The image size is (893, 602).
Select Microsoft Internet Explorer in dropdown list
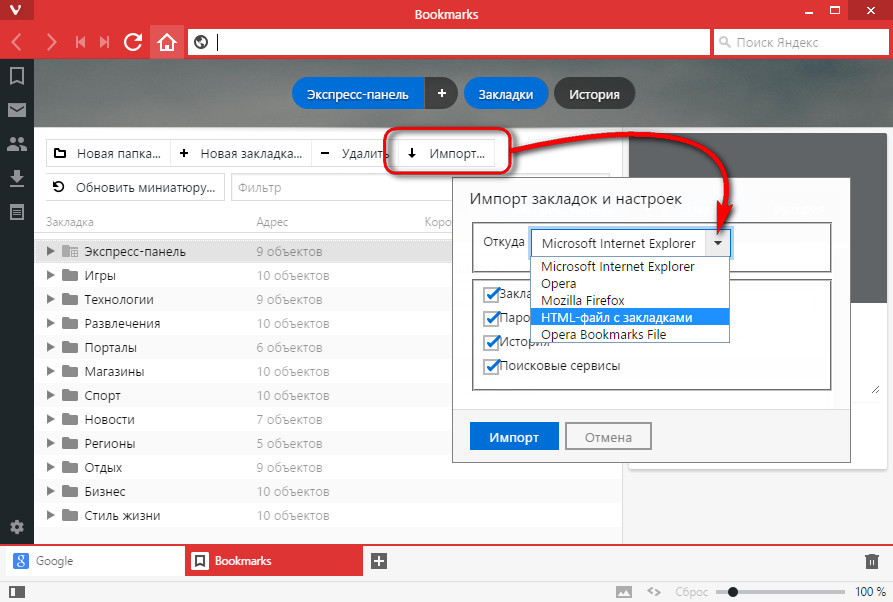click(x=630, y=267)
